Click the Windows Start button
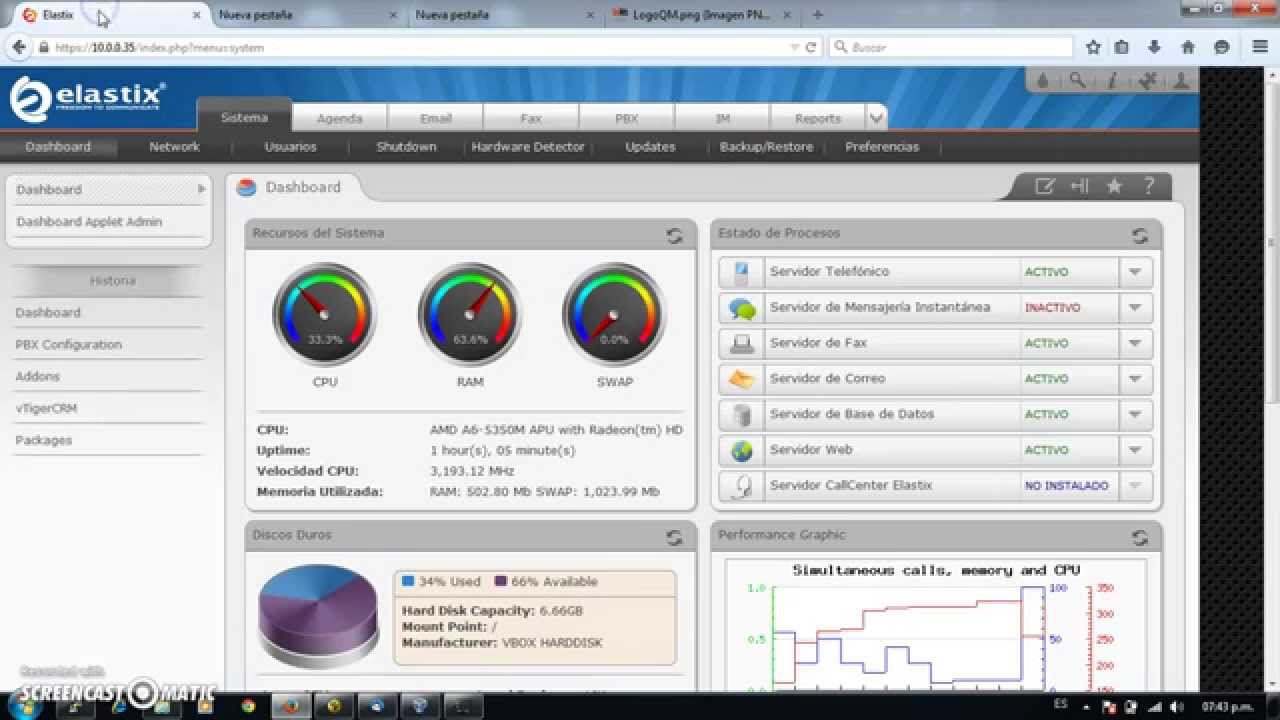Viewport: 1280px width, 720px height. tap(22, 706)
